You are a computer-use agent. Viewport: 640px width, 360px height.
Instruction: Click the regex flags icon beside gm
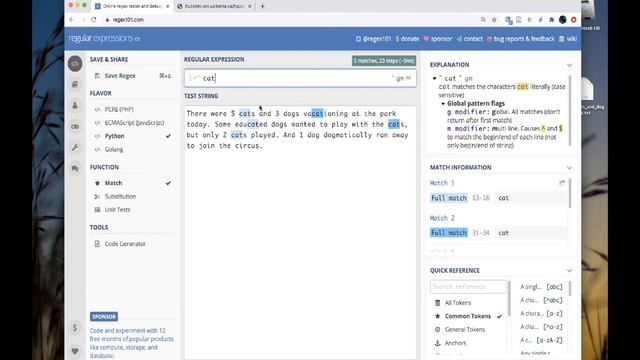pyautogui.click(x=409, y=78)
